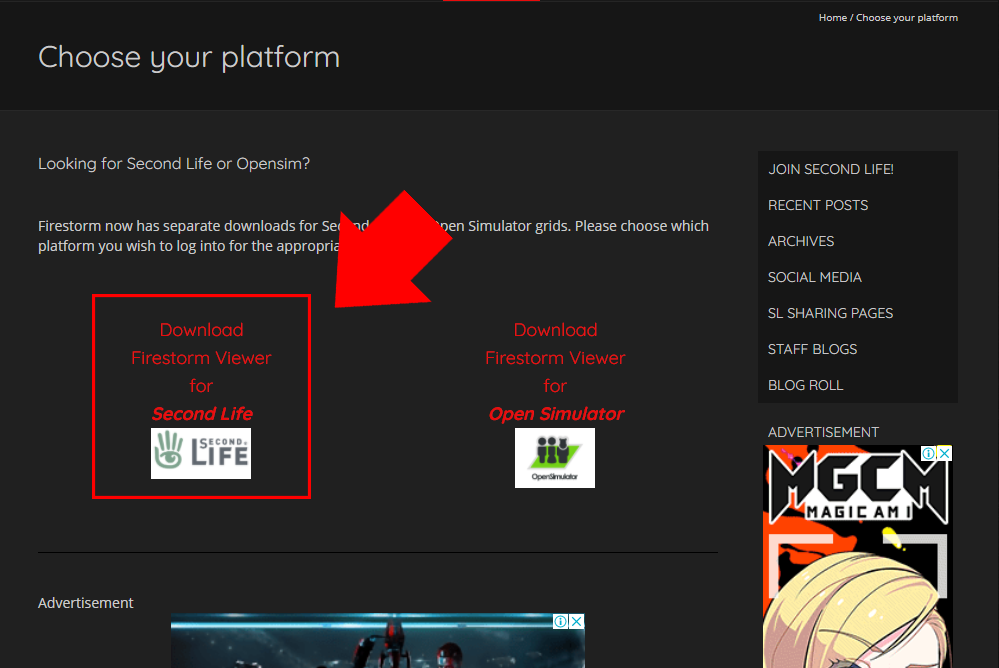The image size is (999, 668).
Task: Select SOCIAL MEDIA in the sidebar
Action: click(x=814, y=277)
